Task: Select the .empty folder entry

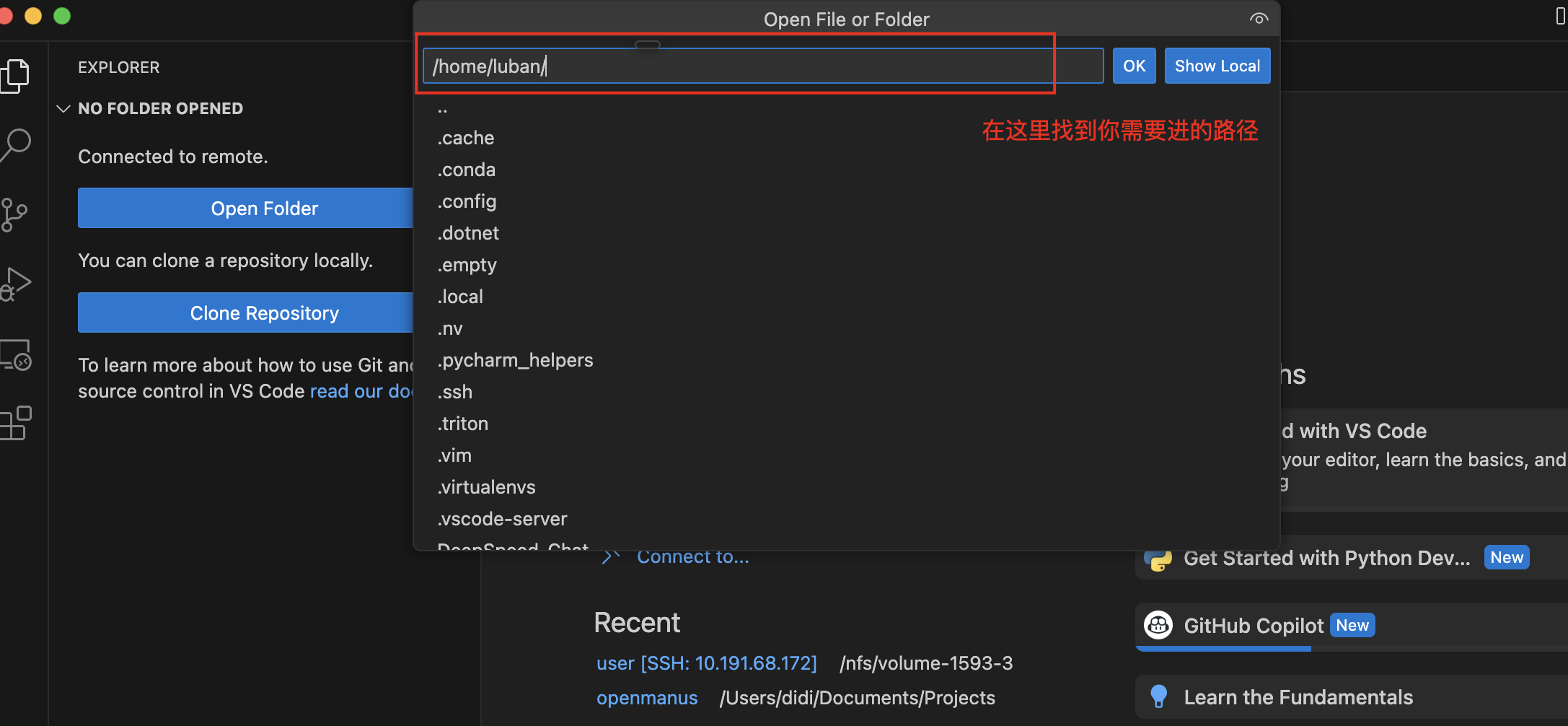Action: click(x=847, y=265)
